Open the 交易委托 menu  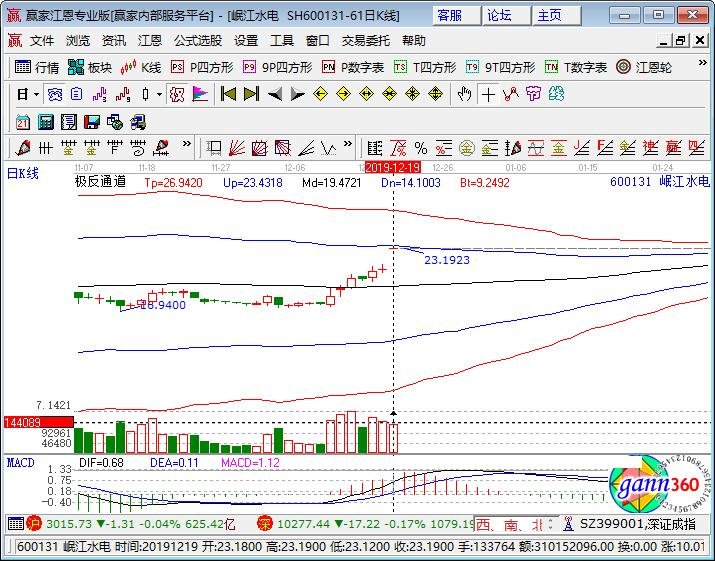tap(366, 41)
